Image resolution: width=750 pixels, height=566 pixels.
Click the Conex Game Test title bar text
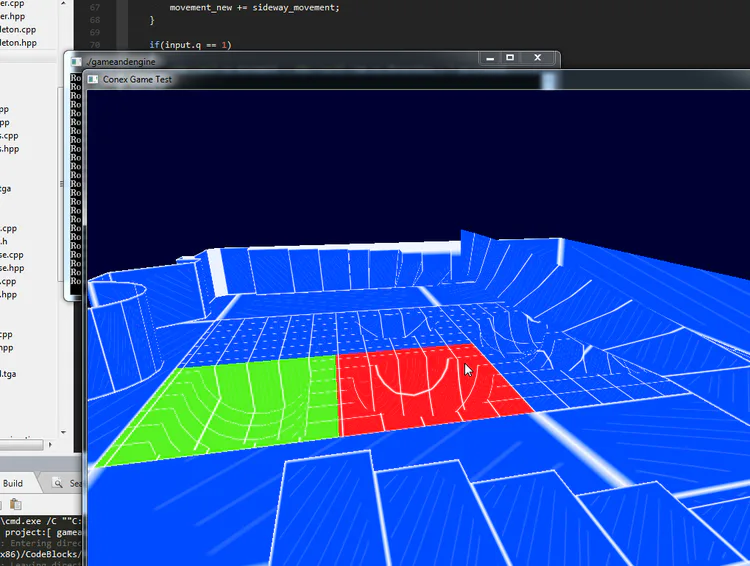(x=137, y=79)
